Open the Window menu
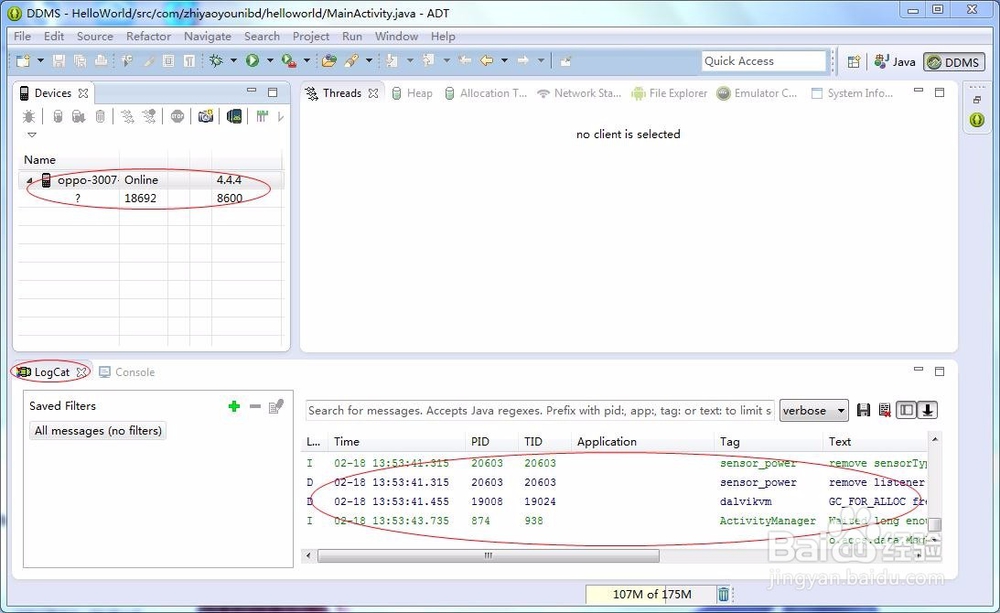 [397, 36]
